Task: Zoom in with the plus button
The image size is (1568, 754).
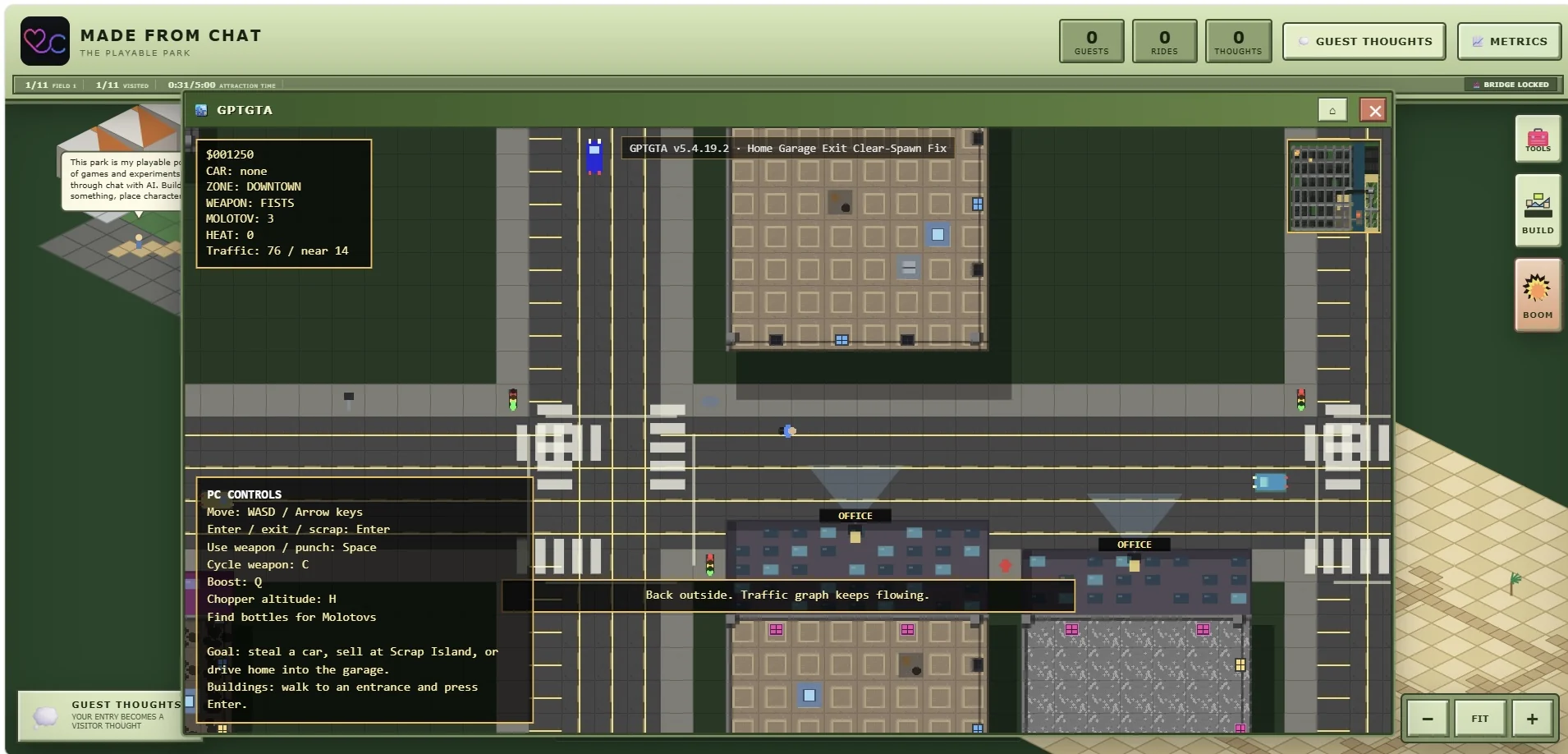Action: (1532, 719)
